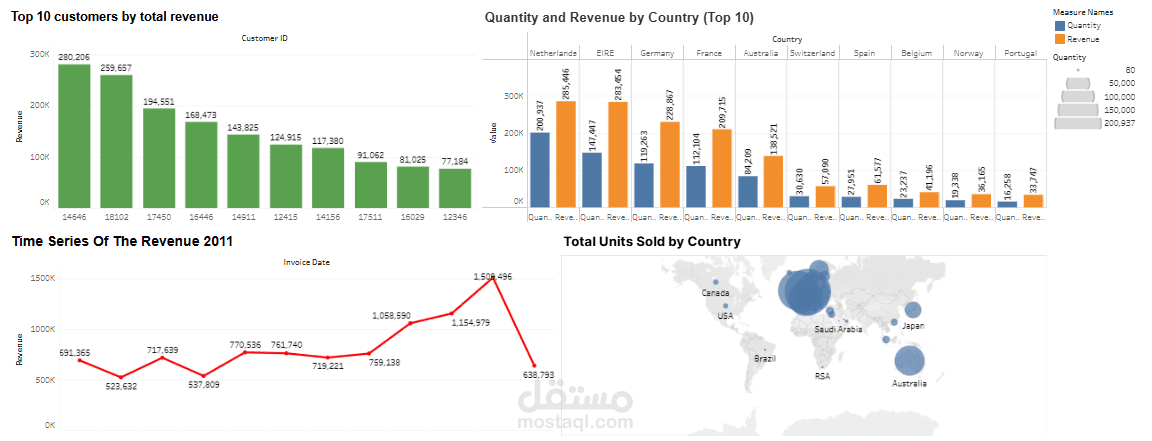This screenshot has width=1152, height=441.
Task: Click the 81,025 data label
Action: 412,159
